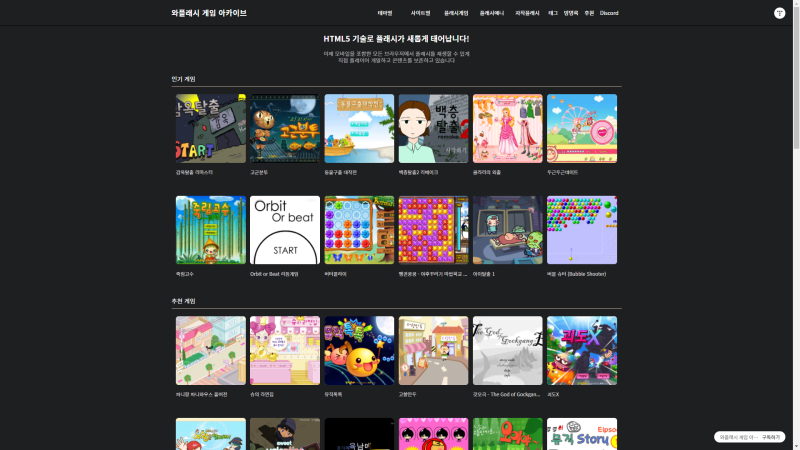Screen dimensions: 800x450
Task: Open the pink isometric house game thumbnail
Action: pyautogui.click(x=211, y=351)
